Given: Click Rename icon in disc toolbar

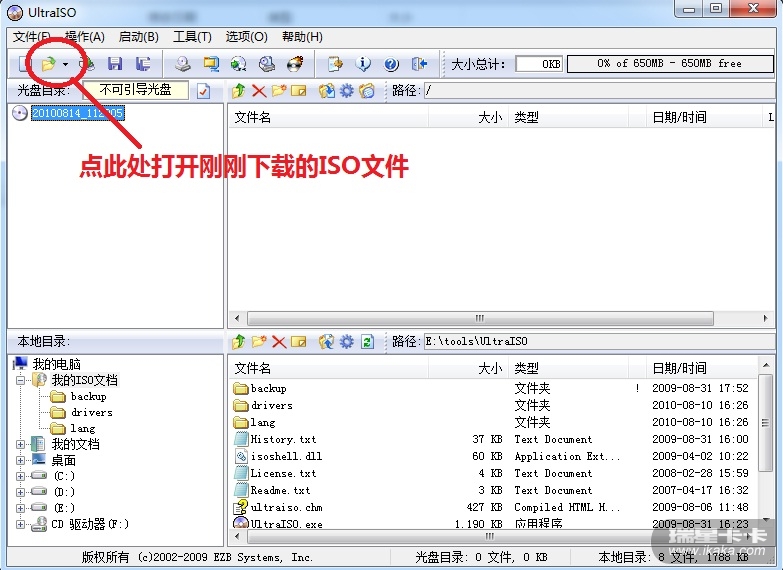Looking at the screenshot, I should [299, 90].
